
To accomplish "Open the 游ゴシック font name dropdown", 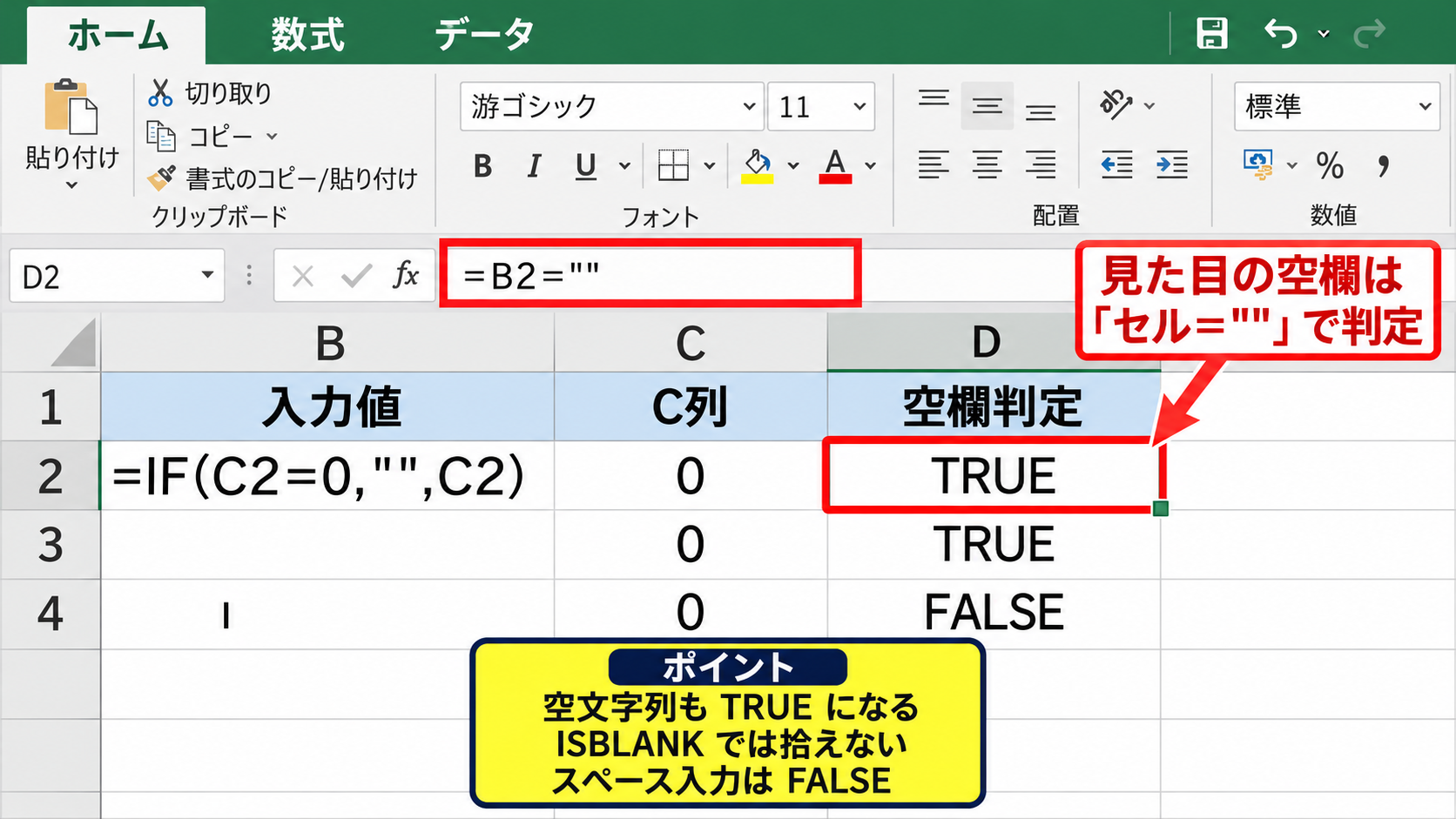I will coord(749,106).
